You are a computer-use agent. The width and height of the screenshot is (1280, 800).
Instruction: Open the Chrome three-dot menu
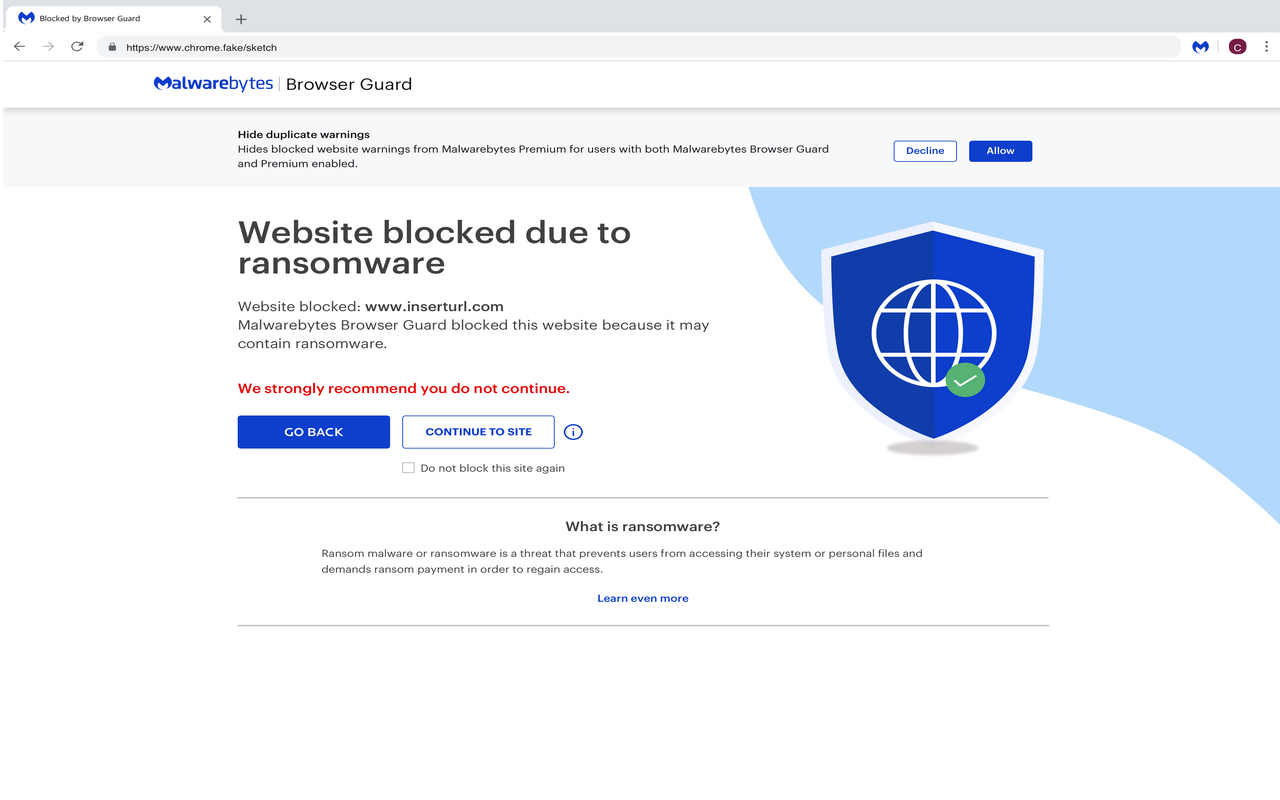[x=1266, y=46]
